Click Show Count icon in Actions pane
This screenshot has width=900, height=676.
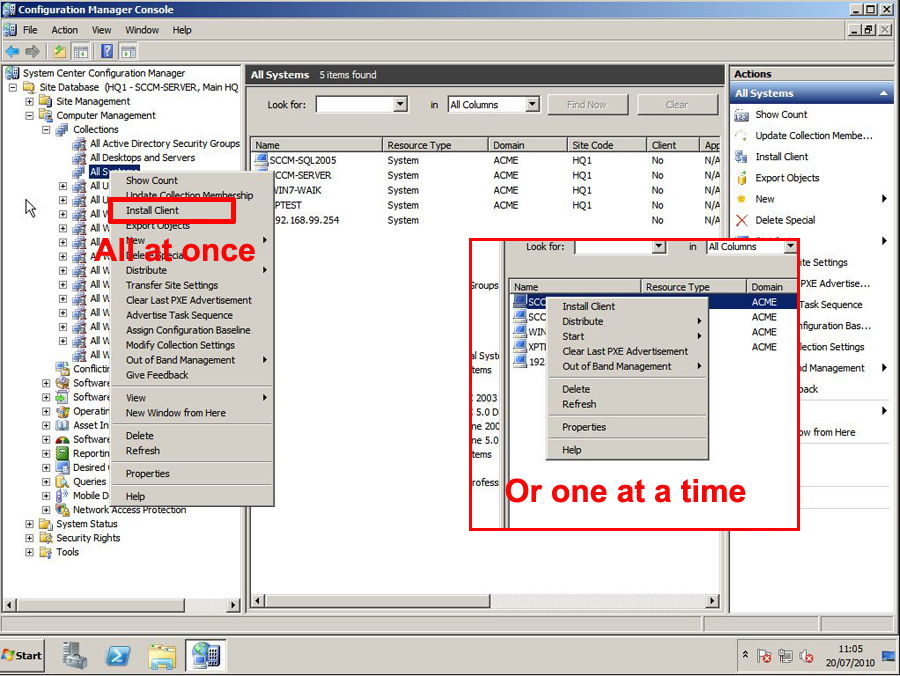pos(742,115)
